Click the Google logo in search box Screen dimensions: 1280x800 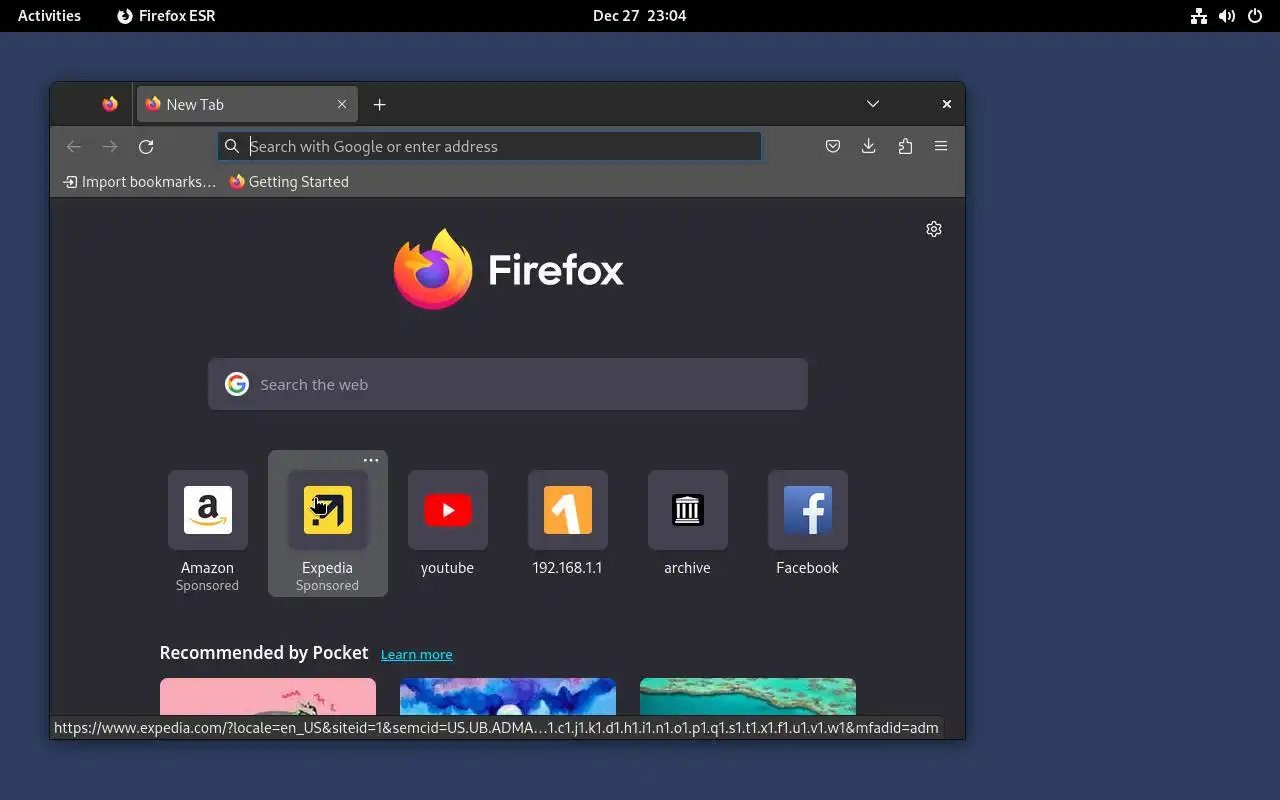237,385
